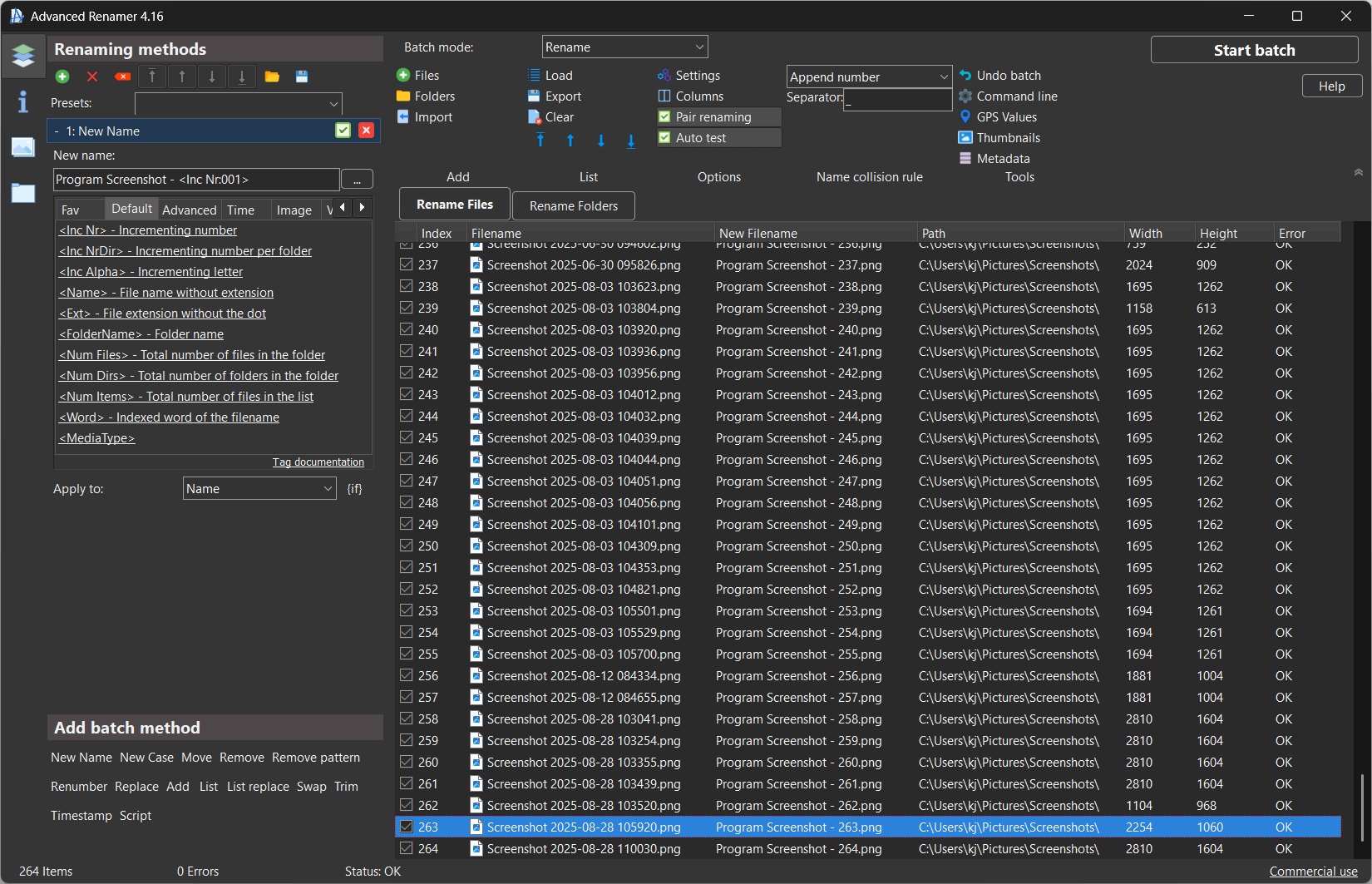This screenshot has width=1372, height=884.
Task: Select the Advanced tags tab
Action: click(189, 210)
